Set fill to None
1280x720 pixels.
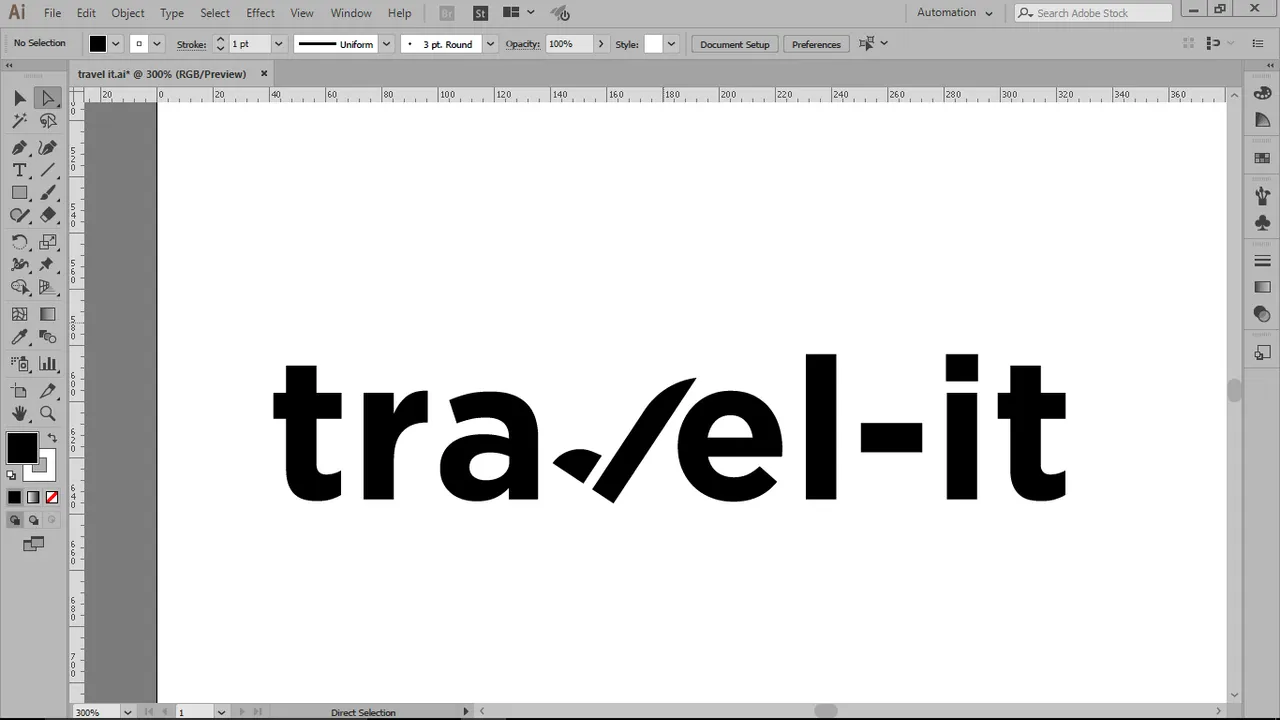coord(52,497)
